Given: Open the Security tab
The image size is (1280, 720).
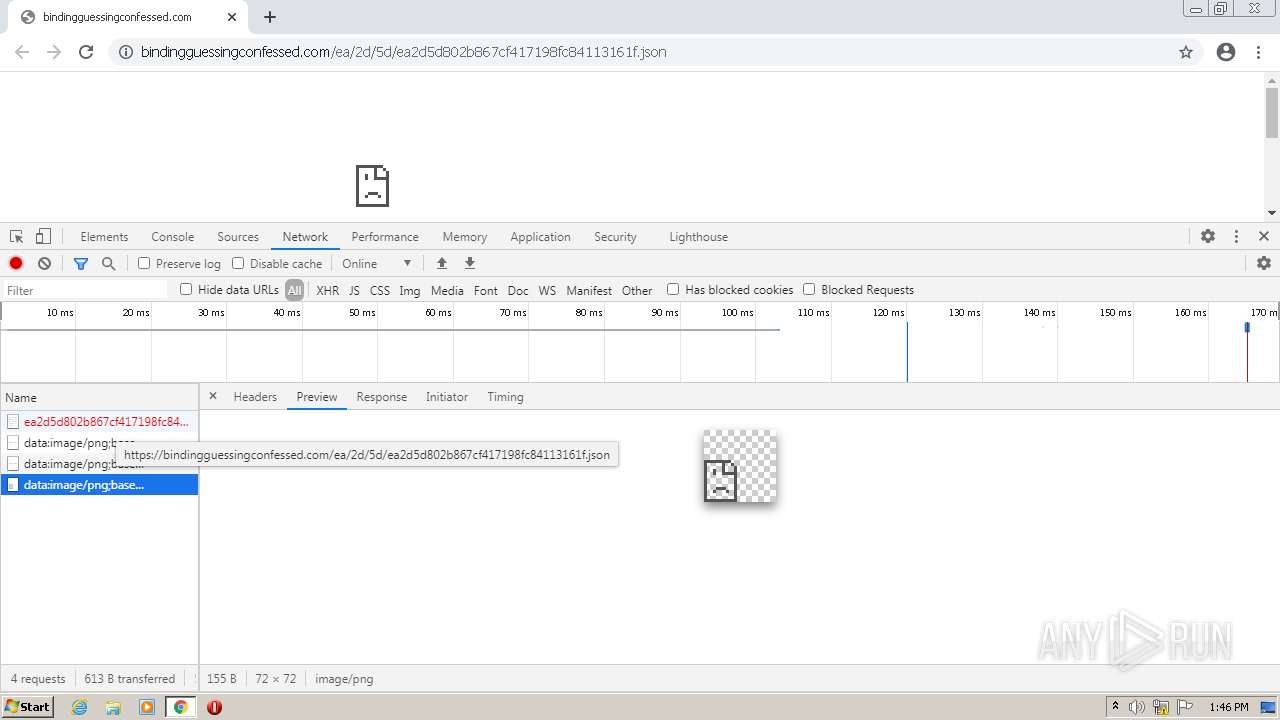Looking at the screenshot, I should coord(615,237).
